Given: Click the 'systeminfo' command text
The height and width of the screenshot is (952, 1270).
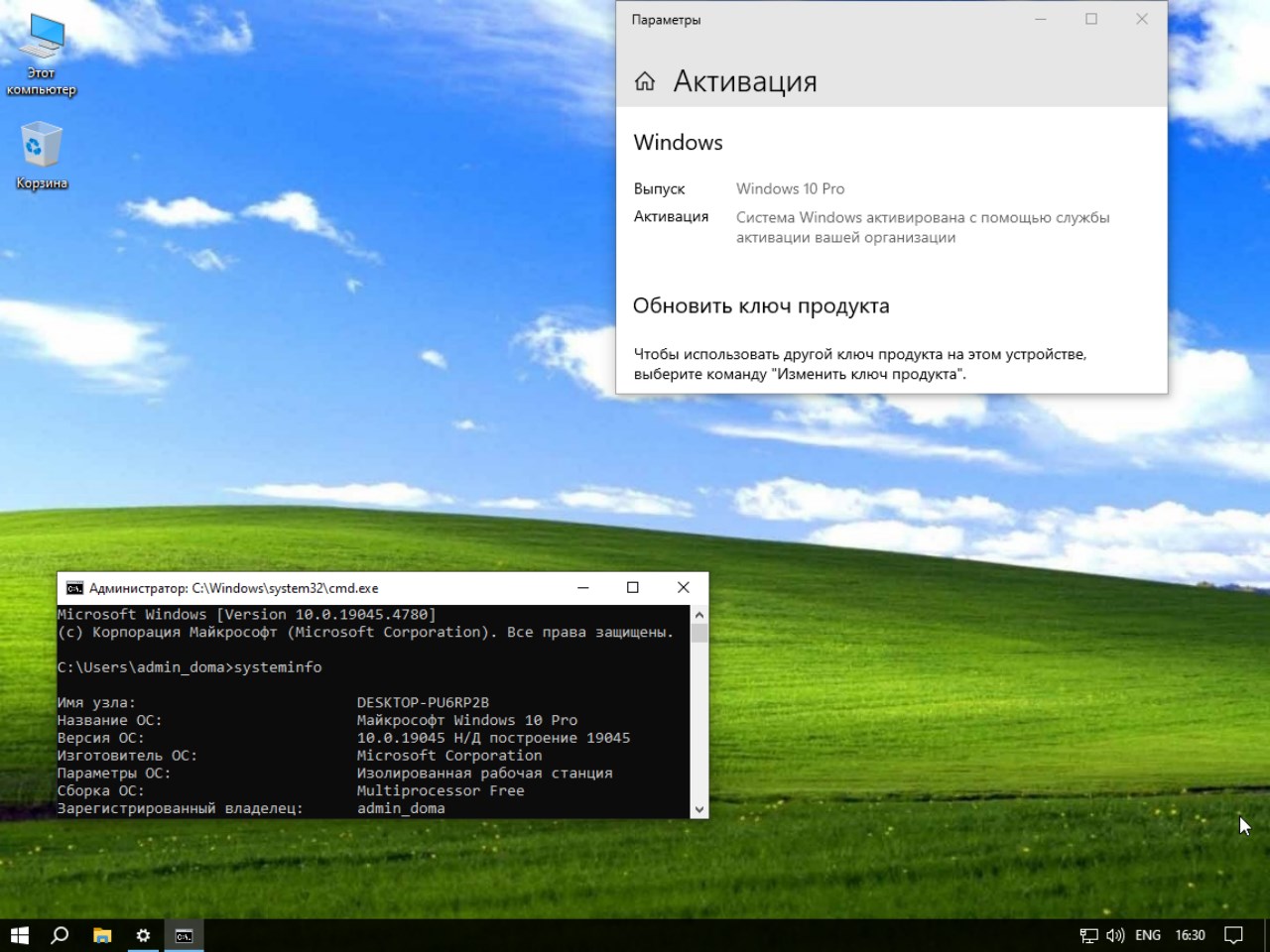Looking at the screenshot, I should click(278, 667).
